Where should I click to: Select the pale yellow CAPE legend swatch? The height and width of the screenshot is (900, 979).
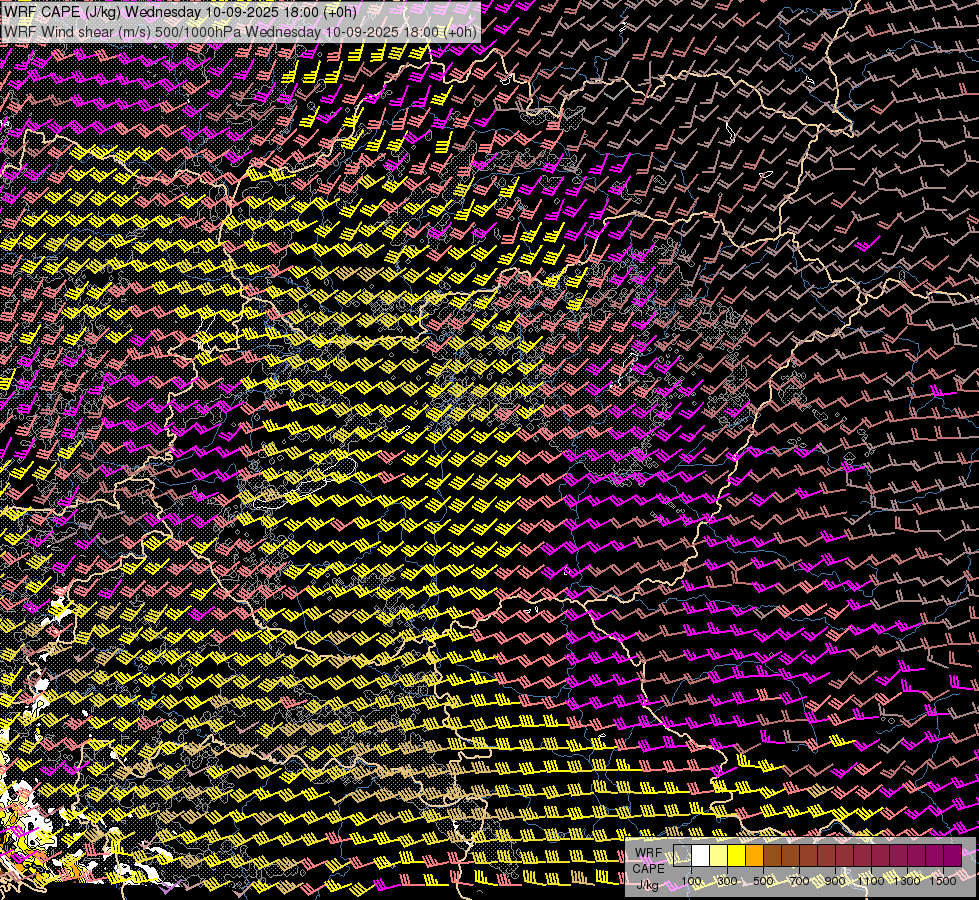718,855
